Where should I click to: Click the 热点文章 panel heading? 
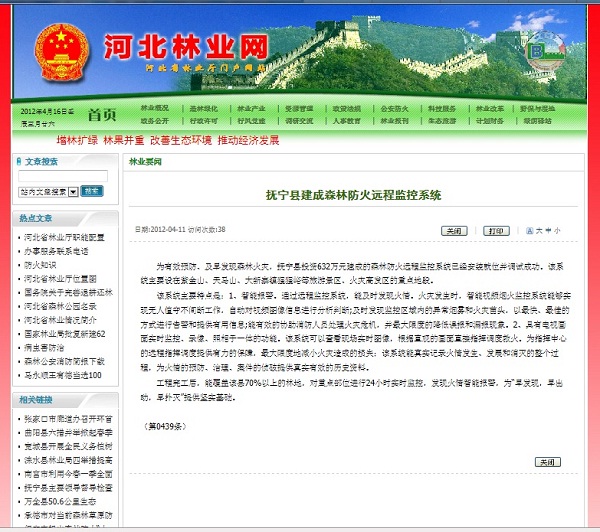click(36, 219)
